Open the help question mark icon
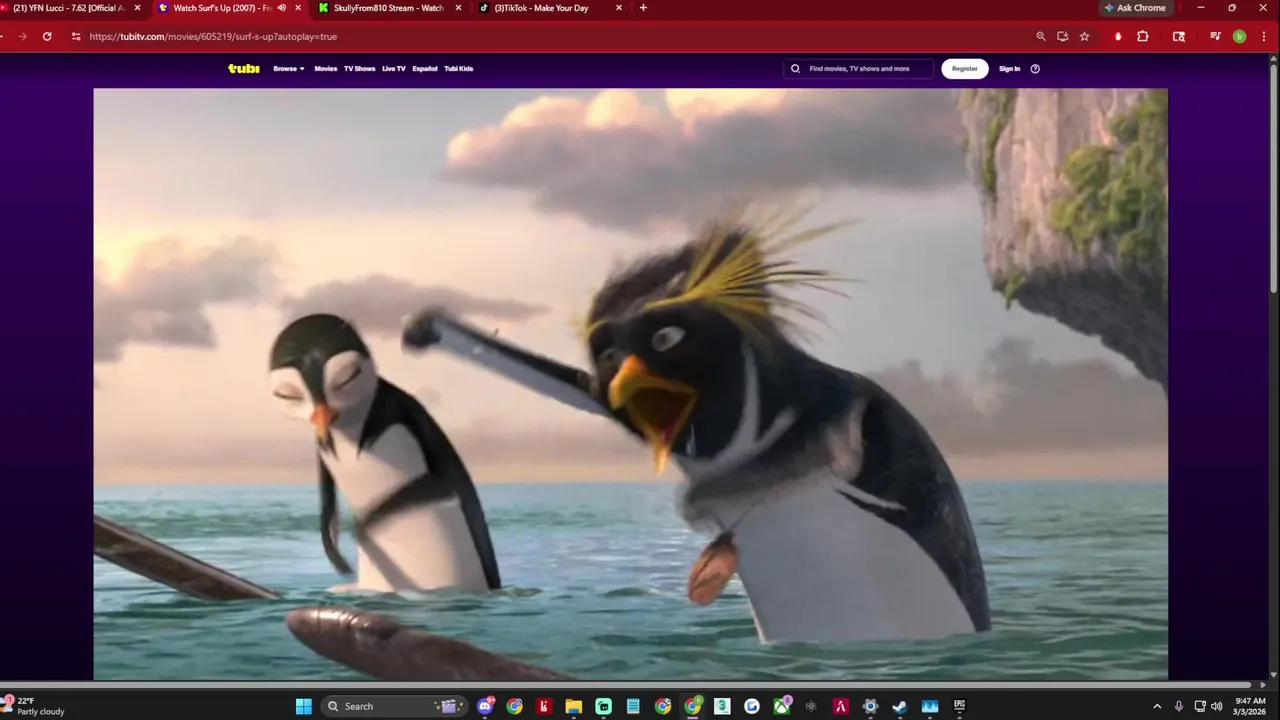This screenshot has width=1280, height=720. pyautogui.click(x=1035, y=69)
